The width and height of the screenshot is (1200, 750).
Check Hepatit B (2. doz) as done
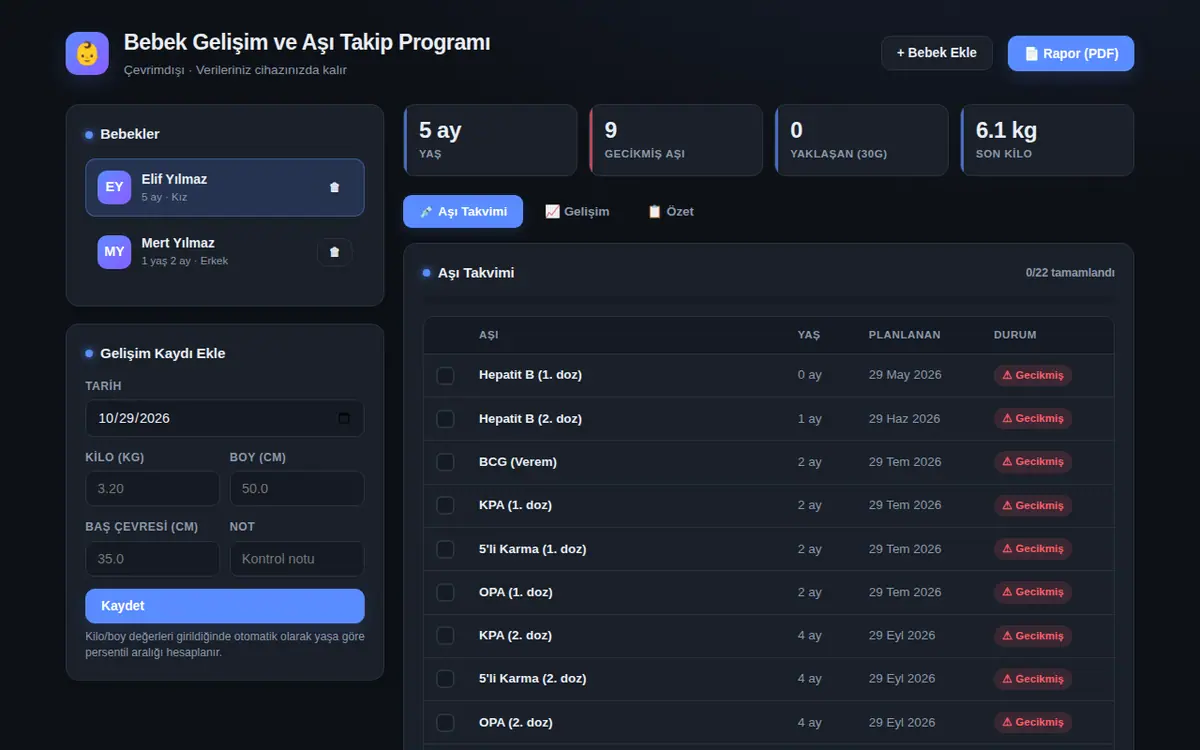tap(445, 419)
